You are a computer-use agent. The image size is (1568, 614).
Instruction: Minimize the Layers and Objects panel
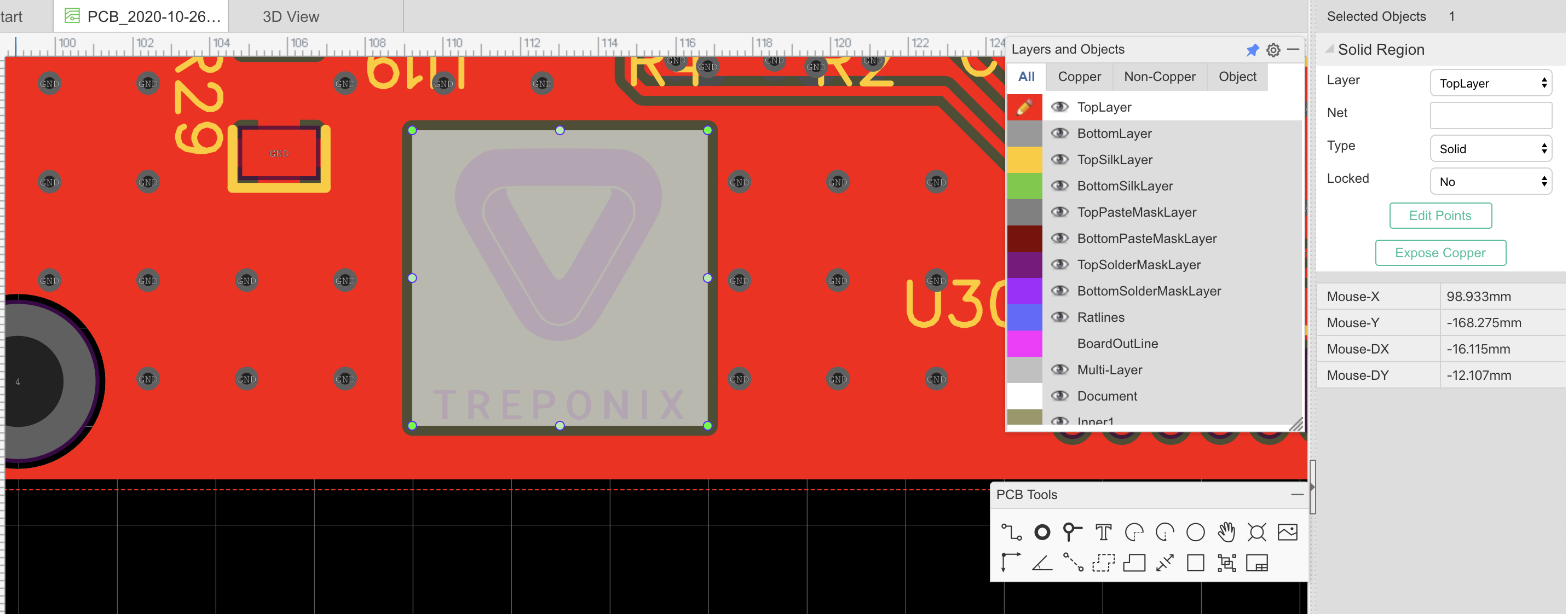pos(1294,49)
